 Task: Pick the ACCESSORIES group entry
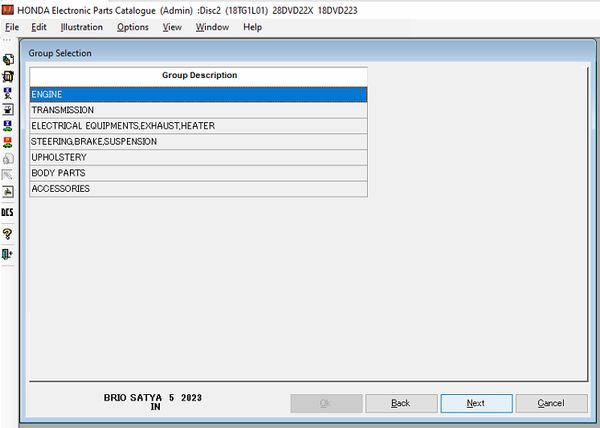(x=198, y=189)
